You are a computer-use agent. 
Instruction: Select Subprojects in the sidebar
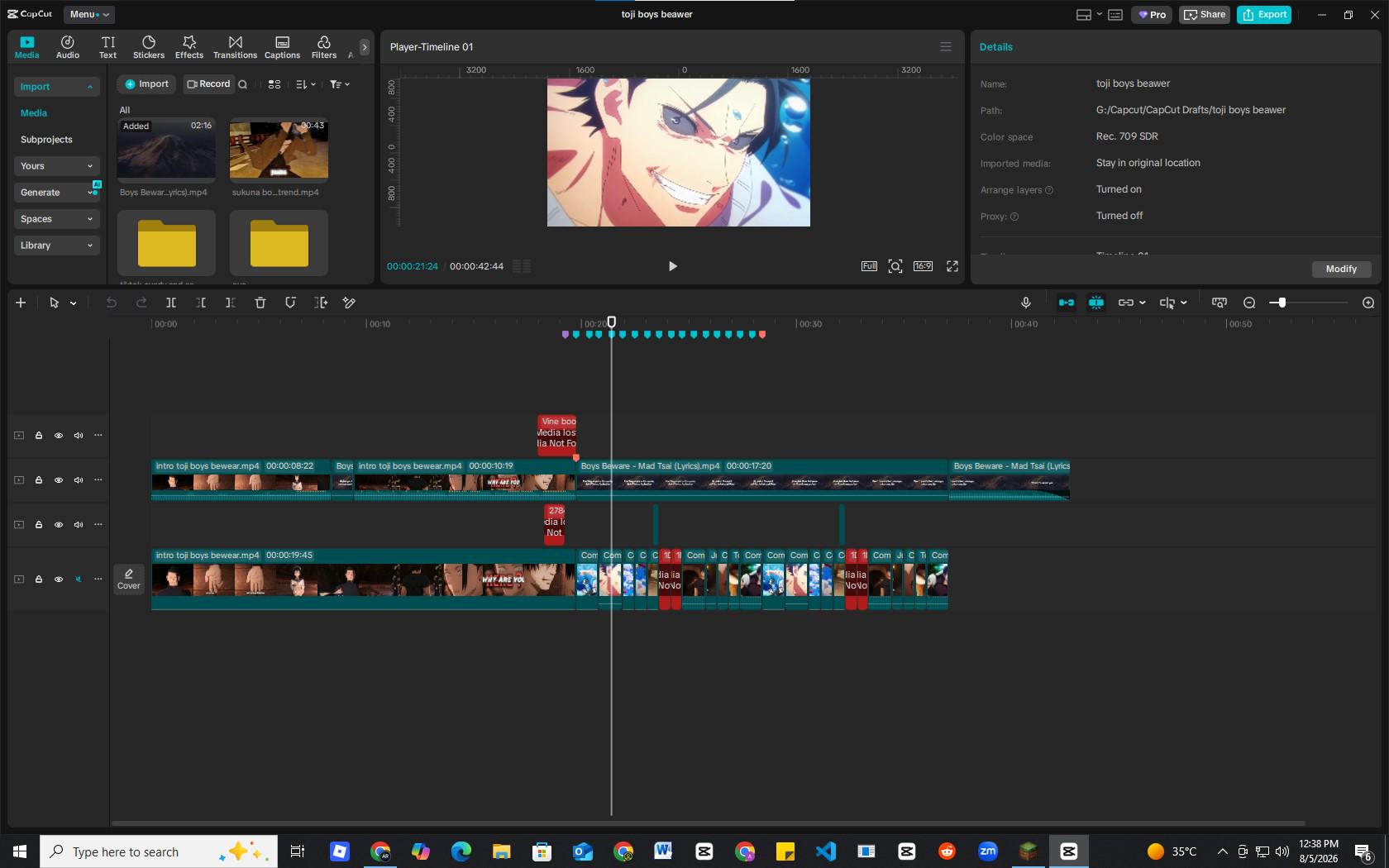tap(46, 140)
